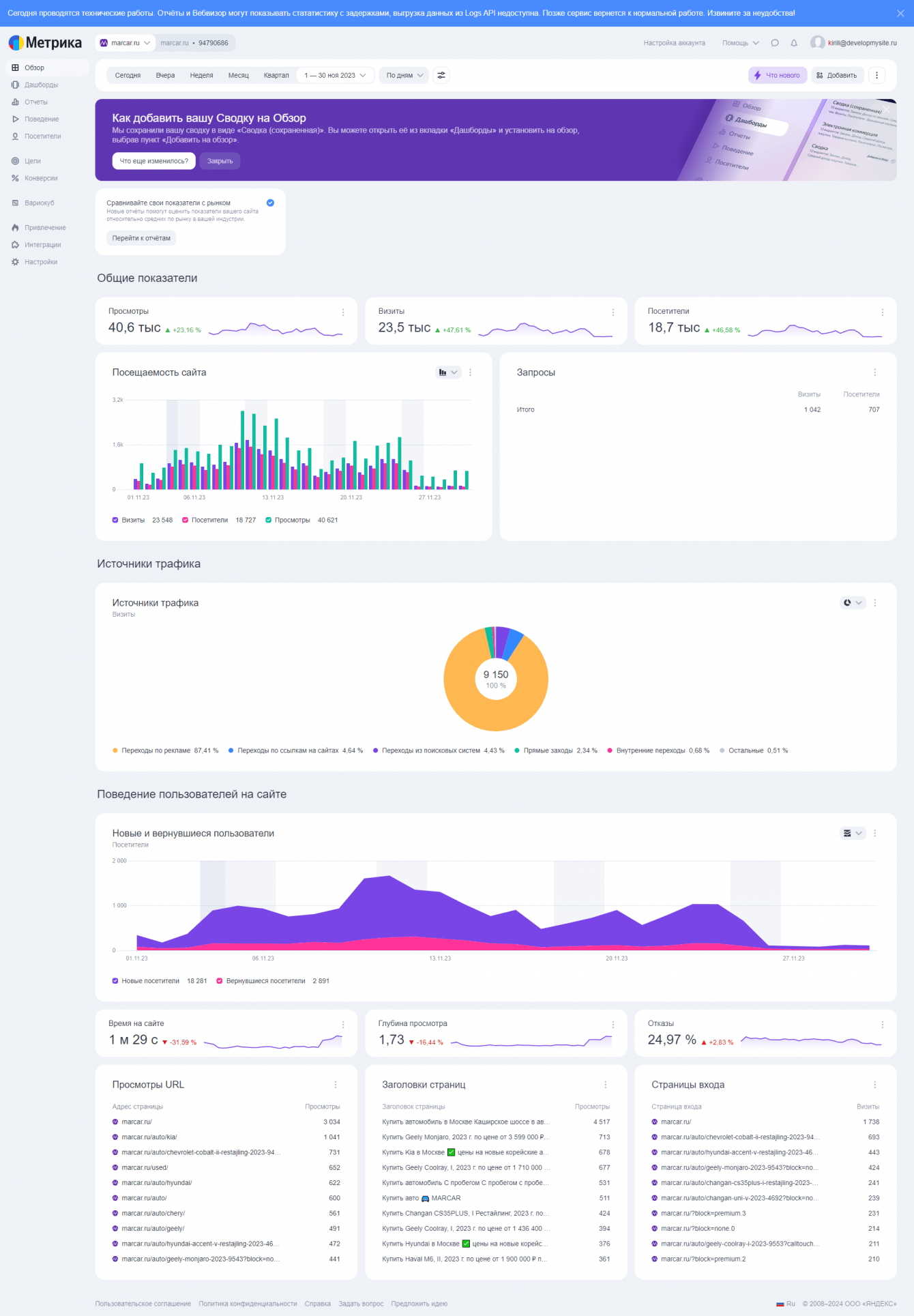
Task: Close the maintenance notice banner
Action: tap(900, 13)
